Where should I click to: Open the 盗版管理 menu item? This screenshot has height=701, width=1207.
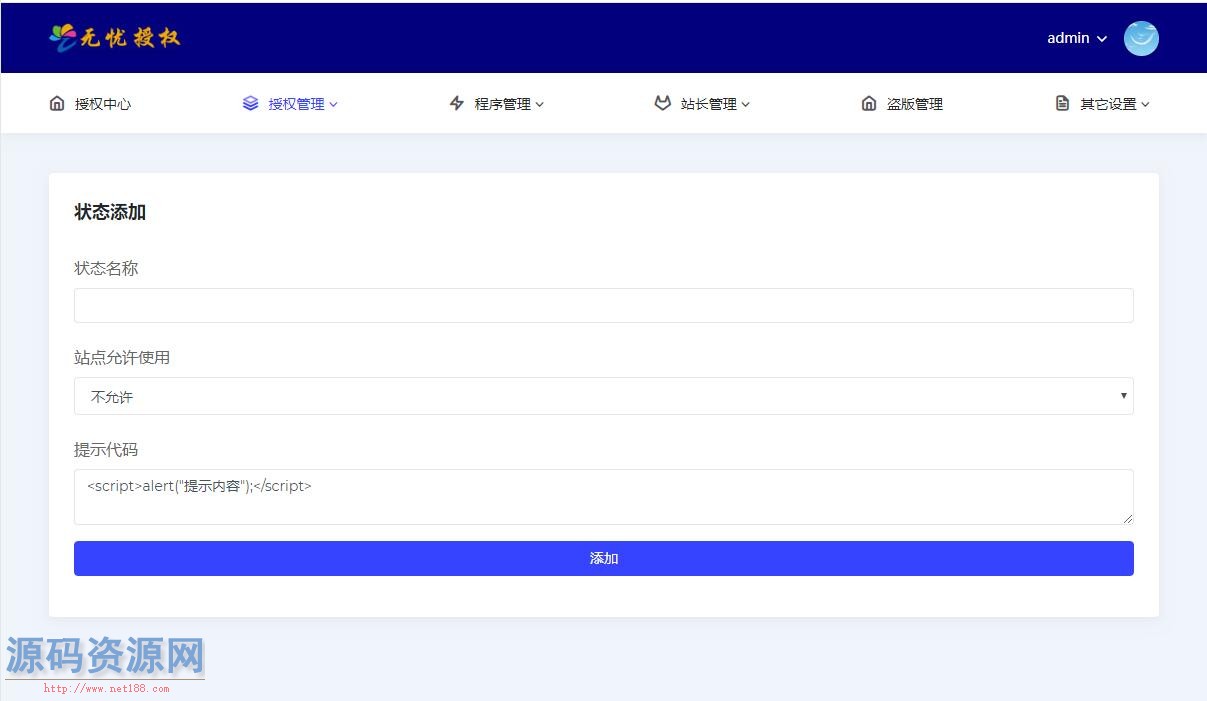pos(902,103)
